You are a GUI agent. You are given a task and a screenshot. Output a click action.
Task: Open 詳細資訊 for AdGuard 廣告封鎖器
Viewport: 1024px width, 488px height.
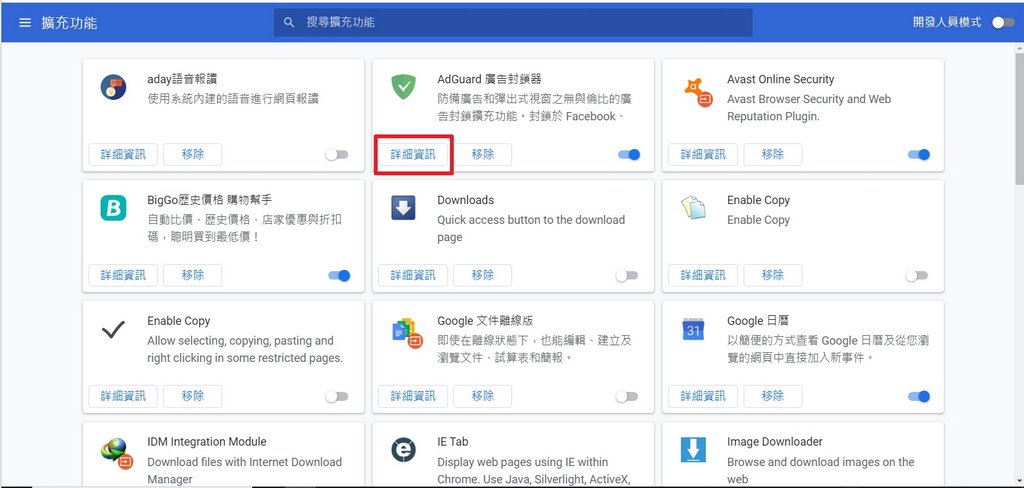(x=413, y=155)
